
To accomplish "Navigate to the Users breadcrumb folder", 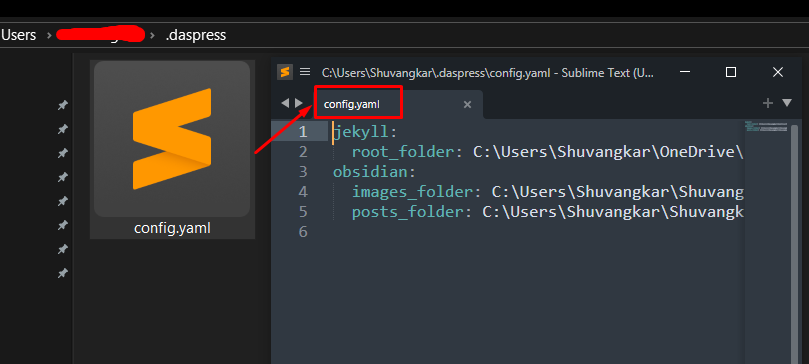I will click(x=19, y=35).
